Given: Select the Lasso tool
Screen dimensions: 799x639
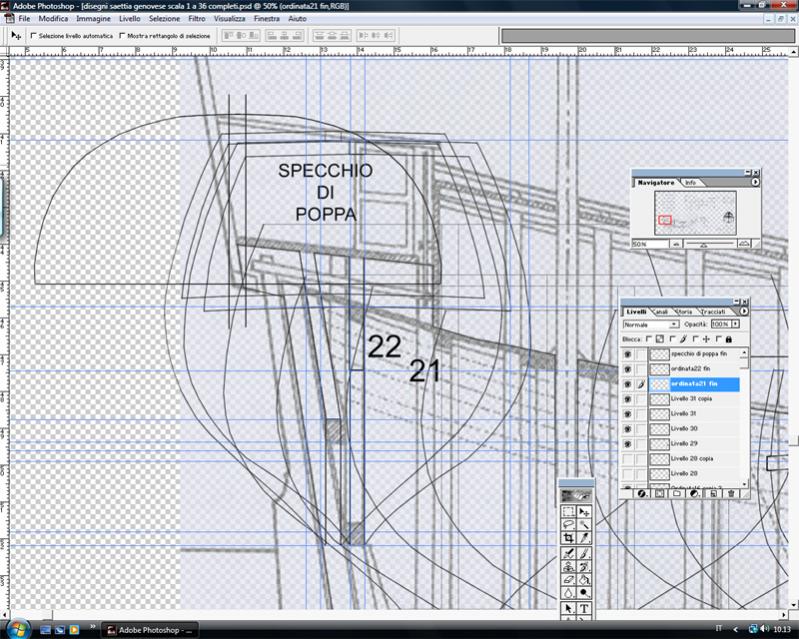Looking at the screenshot, I should [x=568, y=524].
